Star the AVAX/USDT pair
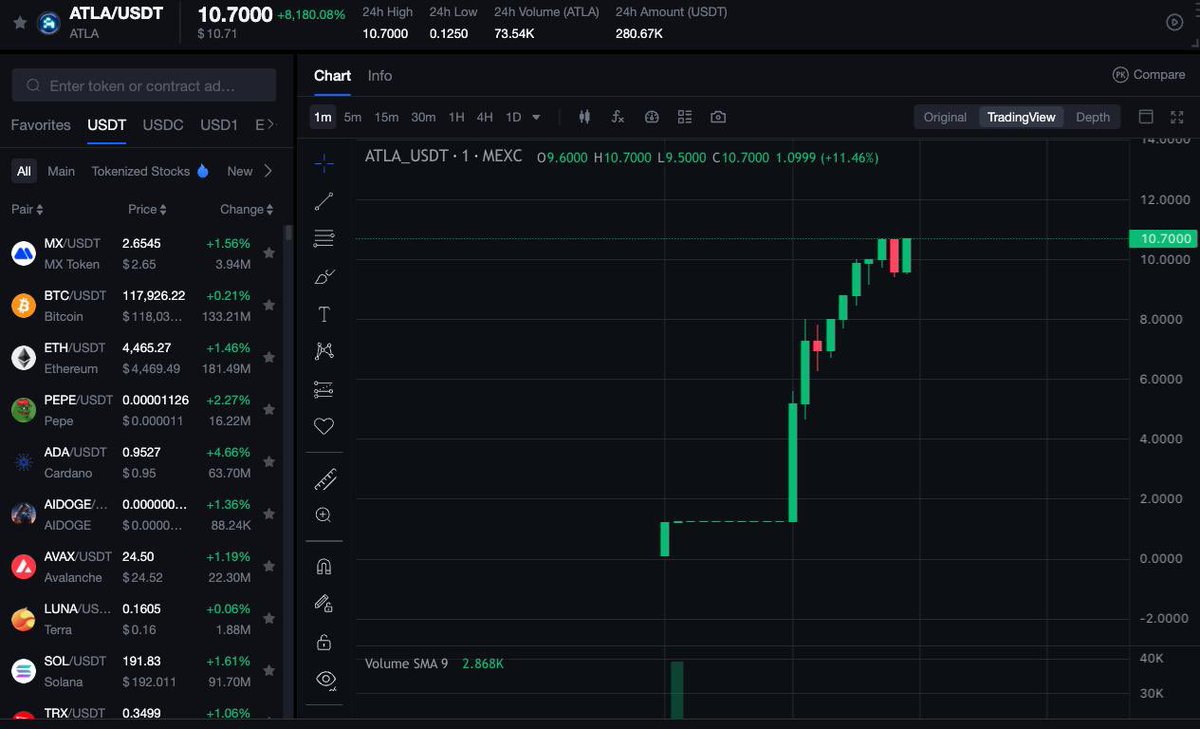 click(x=269, y=566)
